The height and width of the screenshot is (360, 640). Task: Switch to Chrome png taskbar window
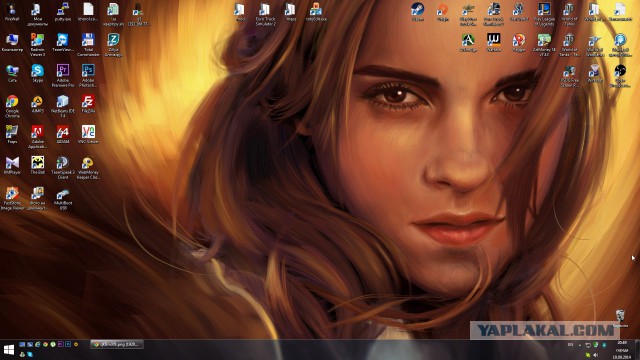(117, 344)
